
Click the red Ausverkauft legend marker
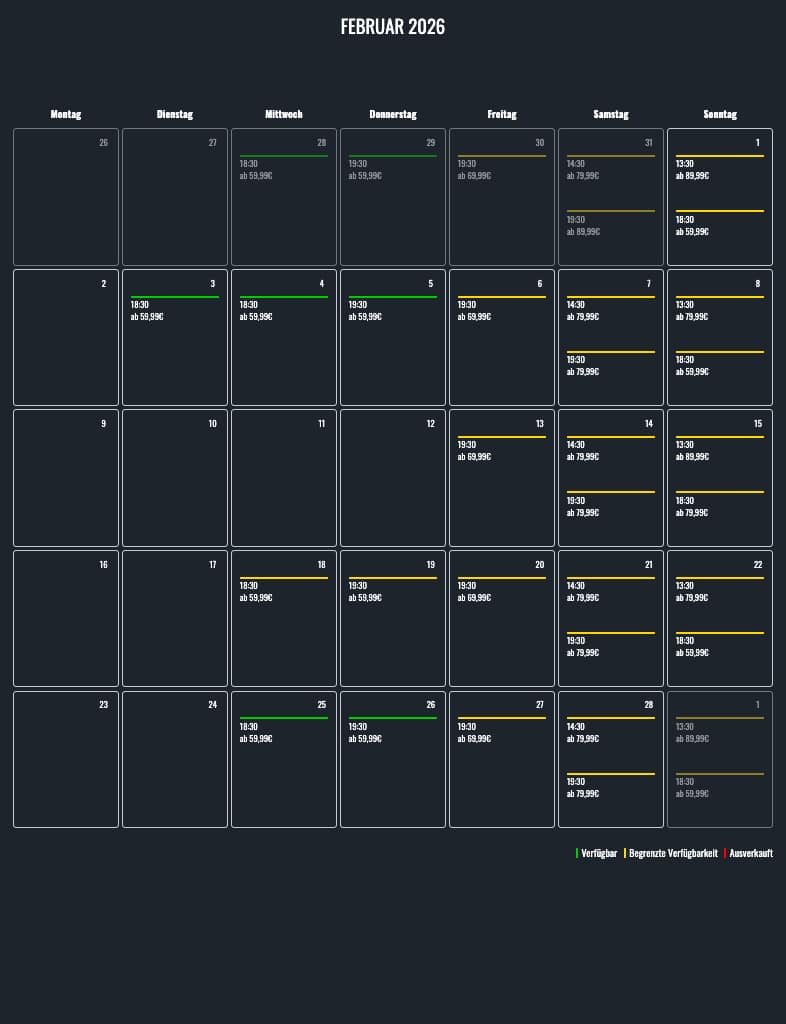pos(725,853)
